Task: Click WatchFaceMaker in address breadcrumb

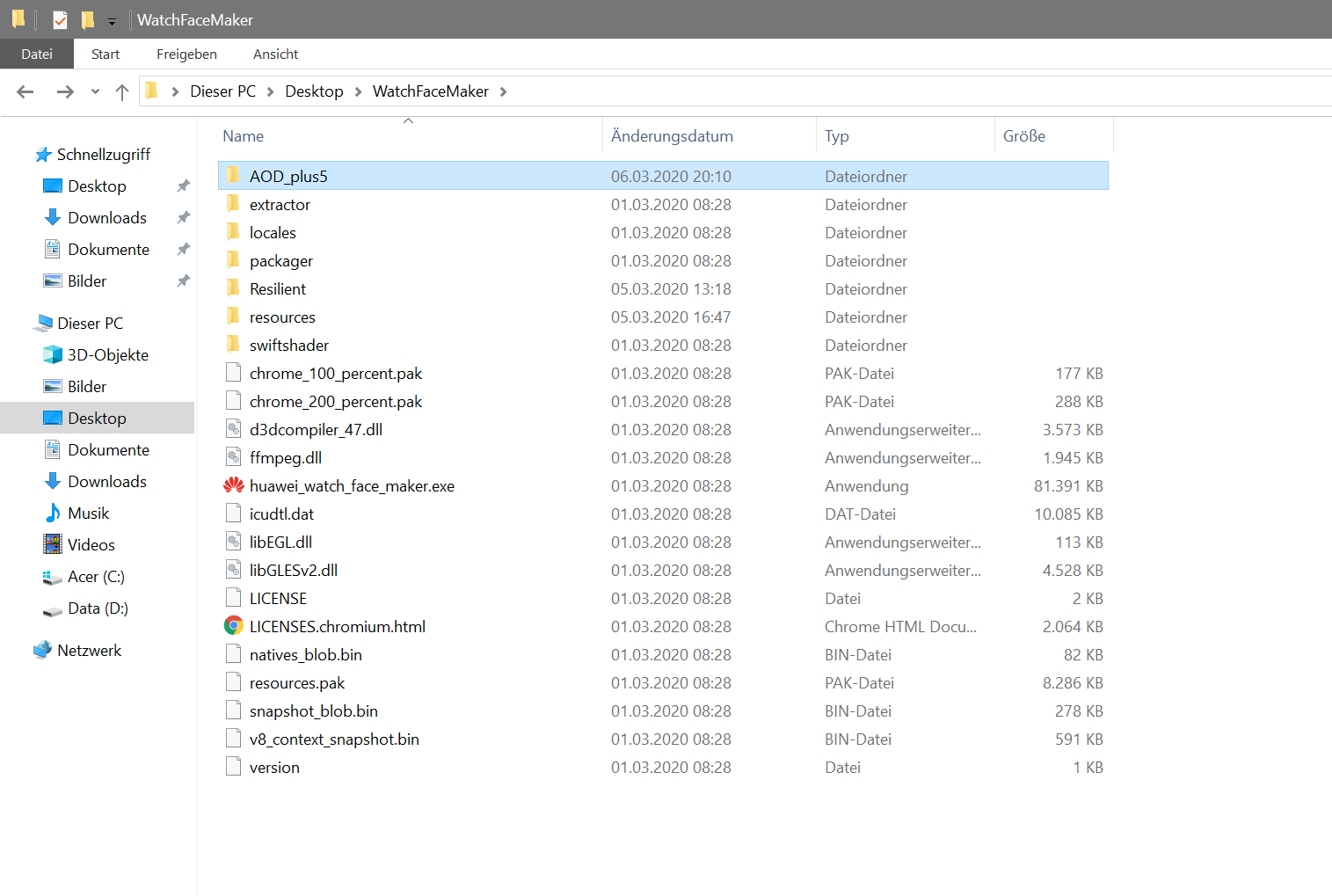Action: (431, 91)
